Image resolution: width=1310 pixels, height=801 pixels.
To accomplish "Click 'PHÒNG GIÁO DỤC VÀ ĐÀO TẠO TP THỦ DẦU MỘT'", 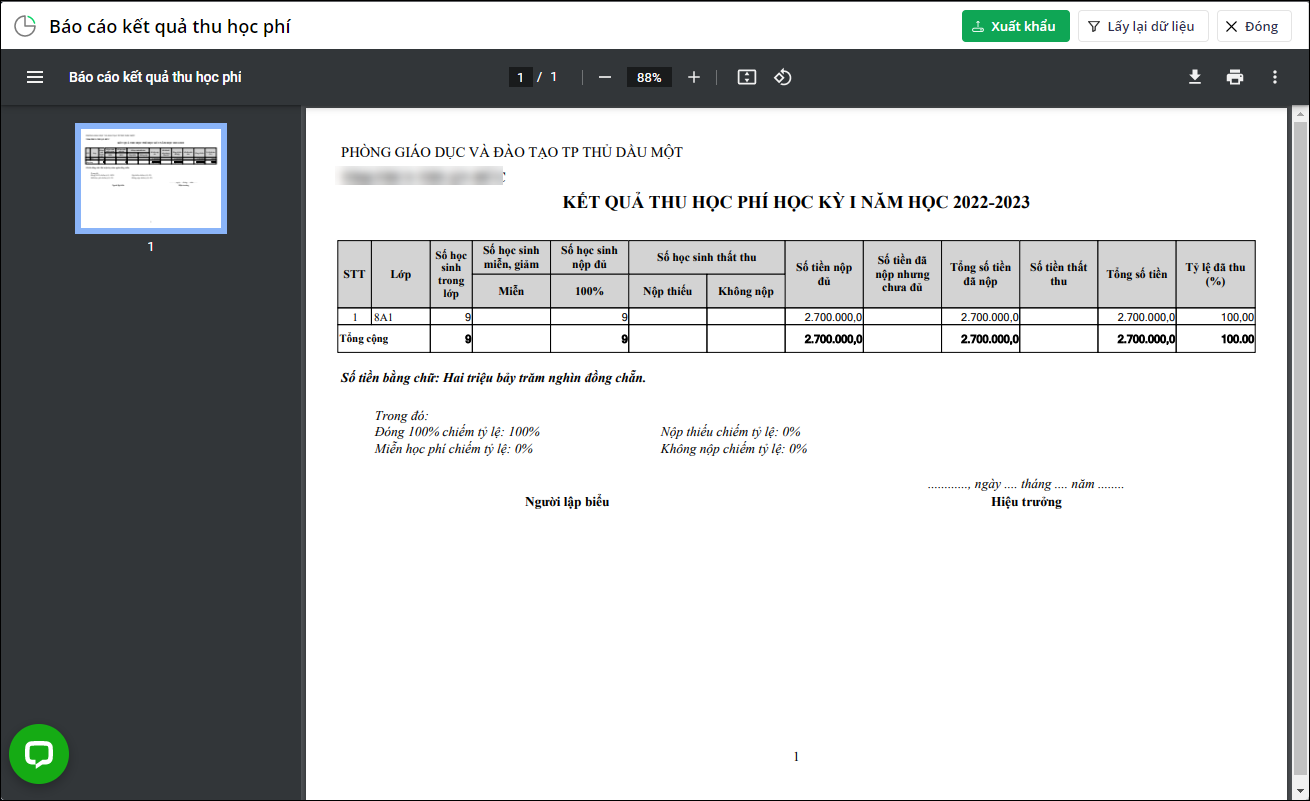I will [512, 152].
